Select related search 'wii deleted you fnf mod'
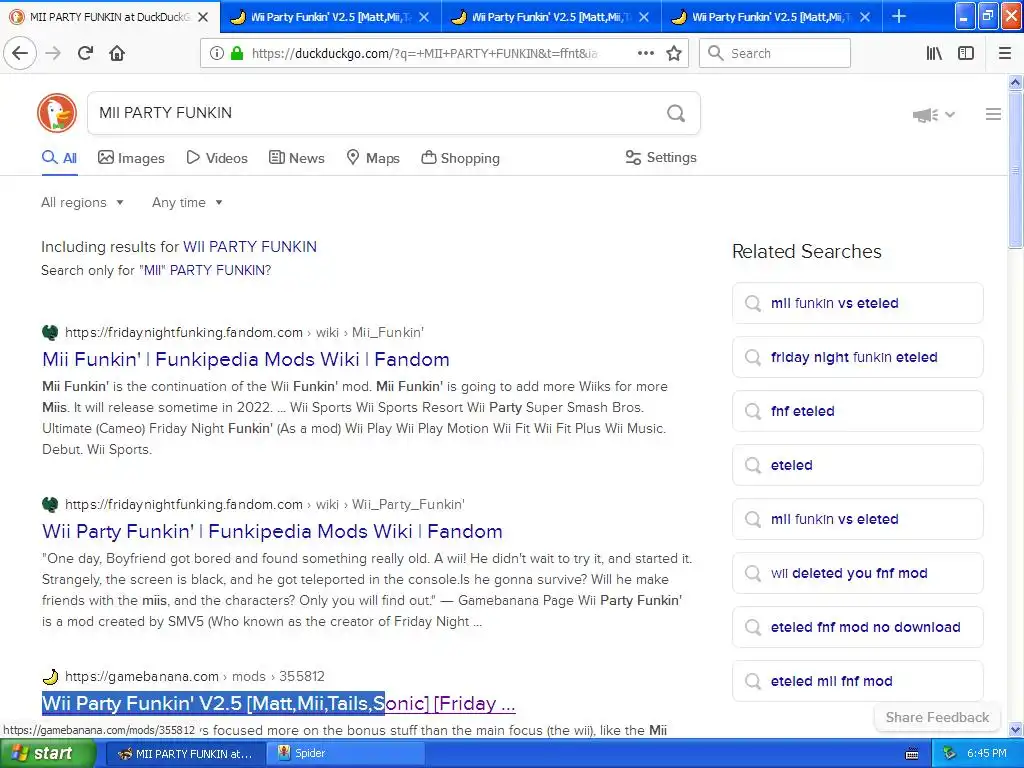Viewport: 1024px width, 768px height. [x=857, y=573]
